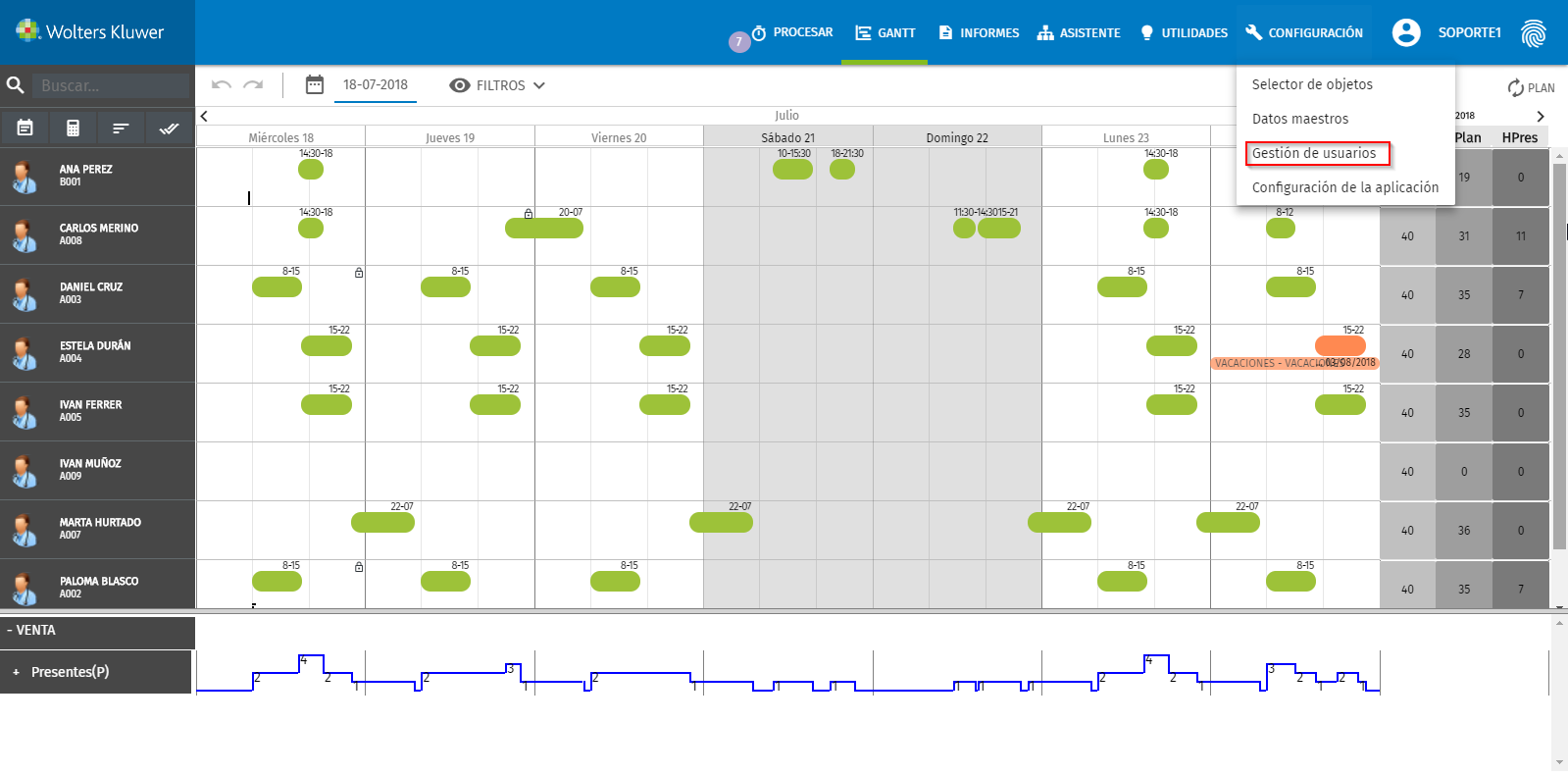This screenshot has height=774, width=1568.
Task: Click the Buscar search field
Action: pyautogui.click(x=111, y=85)
